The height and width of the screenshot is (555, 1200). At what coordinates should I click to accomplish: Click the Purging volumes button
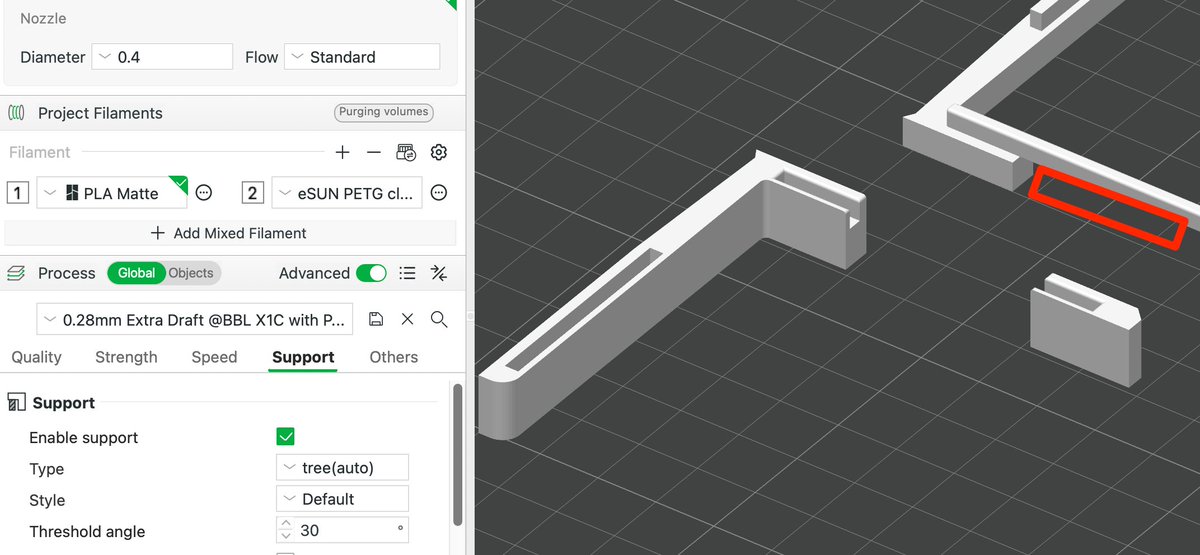[383, 112]
